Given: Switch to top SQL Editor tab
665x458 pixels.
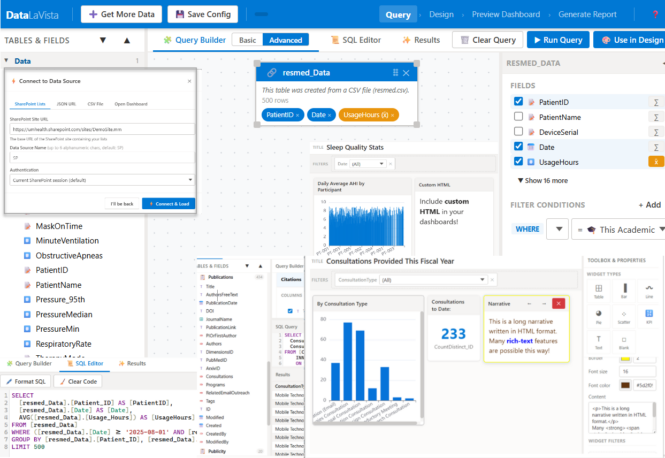Looking at the screenshot, I should tap(356, 40).
